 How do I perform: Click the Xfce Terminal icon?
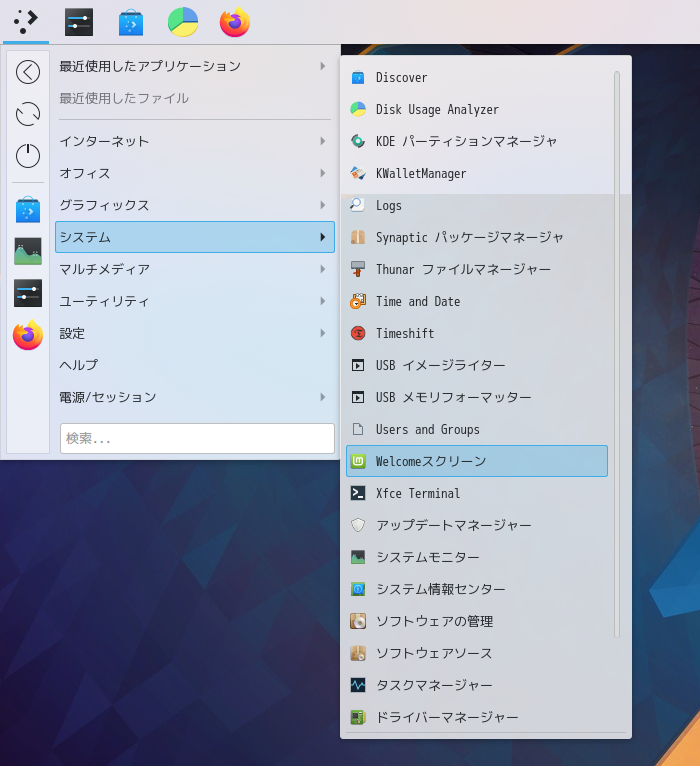click(x=358, y=493)
